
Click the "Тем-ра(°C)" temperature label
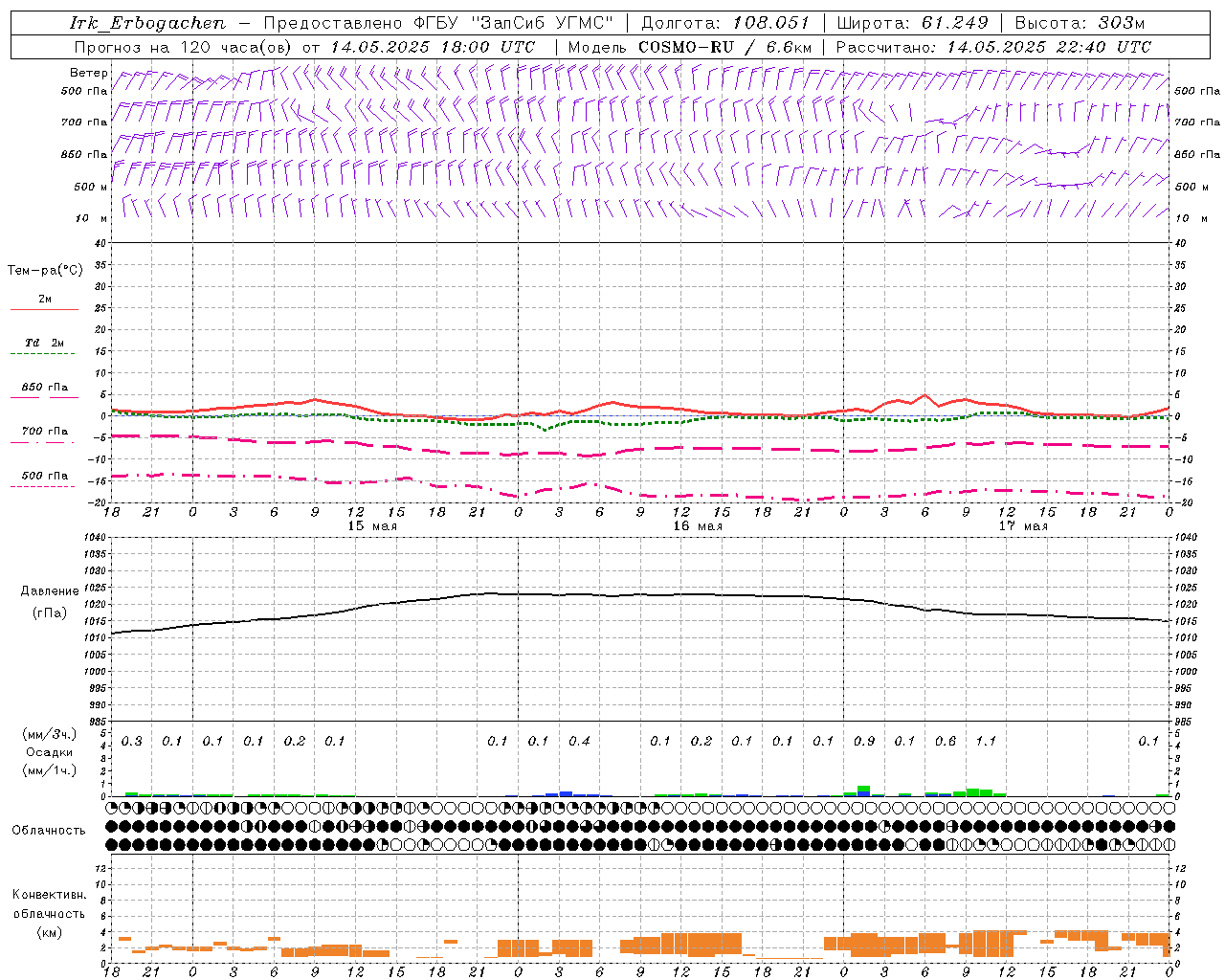(45, 271)
